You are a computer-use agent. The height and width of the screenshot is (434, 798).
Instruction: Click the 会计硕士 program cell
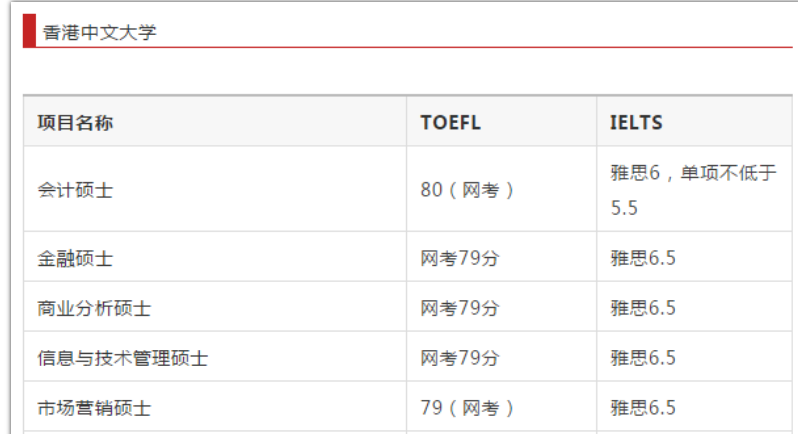tap(215, 189)
